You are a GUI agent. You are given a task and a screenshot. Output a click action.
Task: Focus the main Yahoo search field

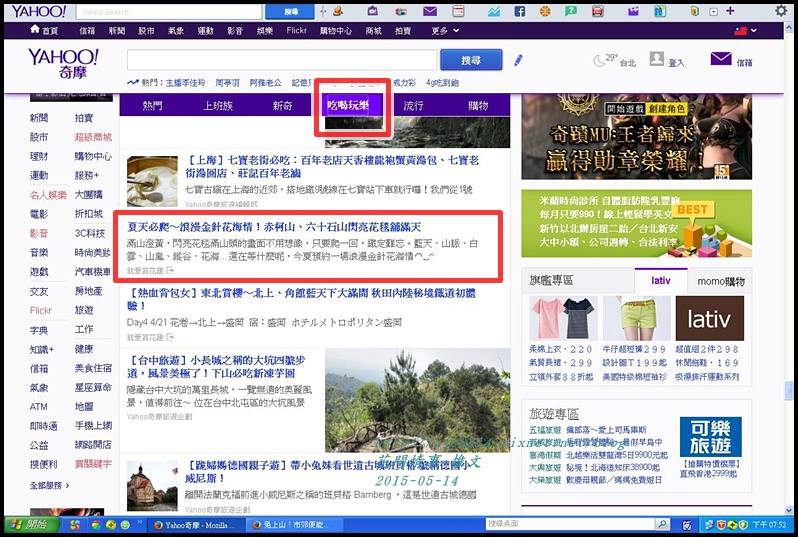pyautogui.click(x=282, y=60)
